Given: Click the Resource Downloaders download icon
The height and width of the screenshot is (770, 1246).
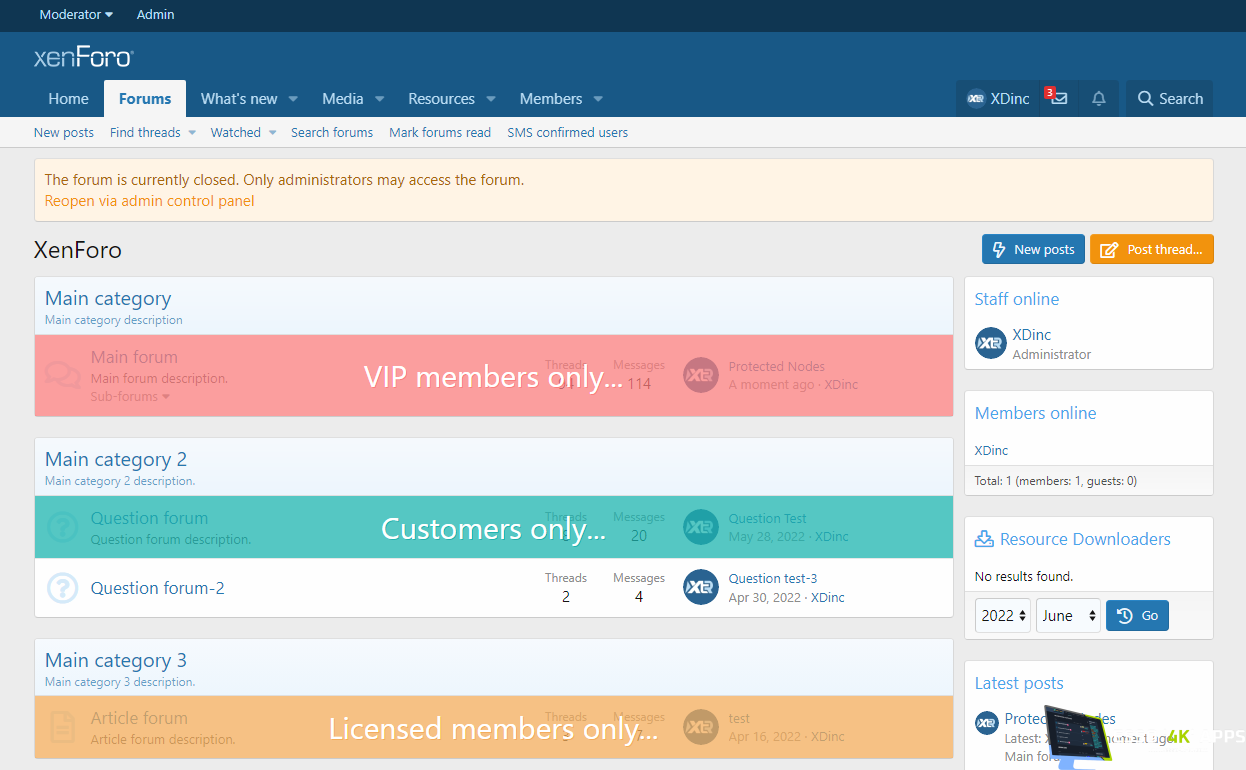Looking at the screenshot, I should point(984,539).
